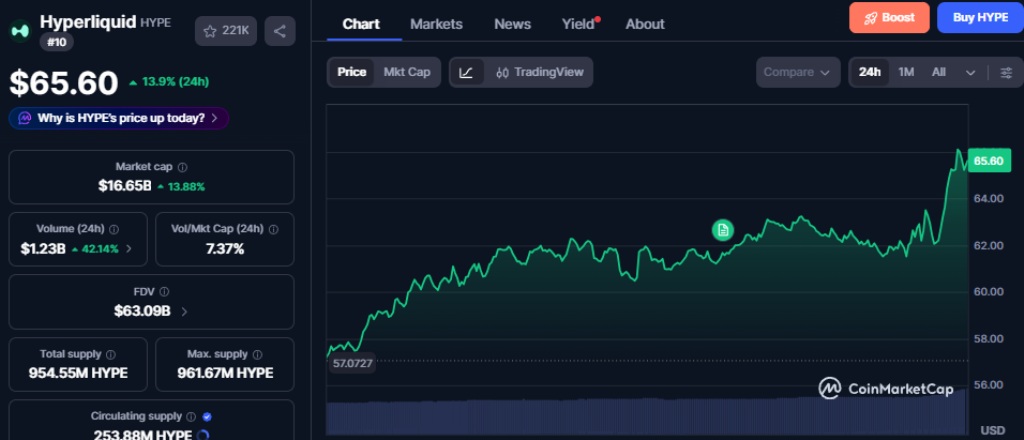Select the 24h time range
The height and width of the screenshot is (440, 1024).
(x=869, y=72)
